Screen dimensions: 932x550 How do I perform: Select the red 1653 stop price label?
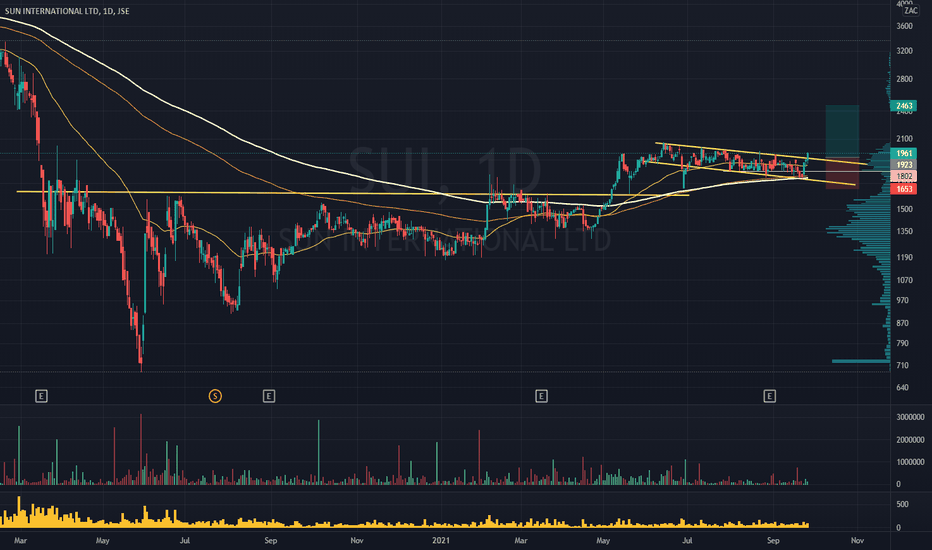point(903,189)
